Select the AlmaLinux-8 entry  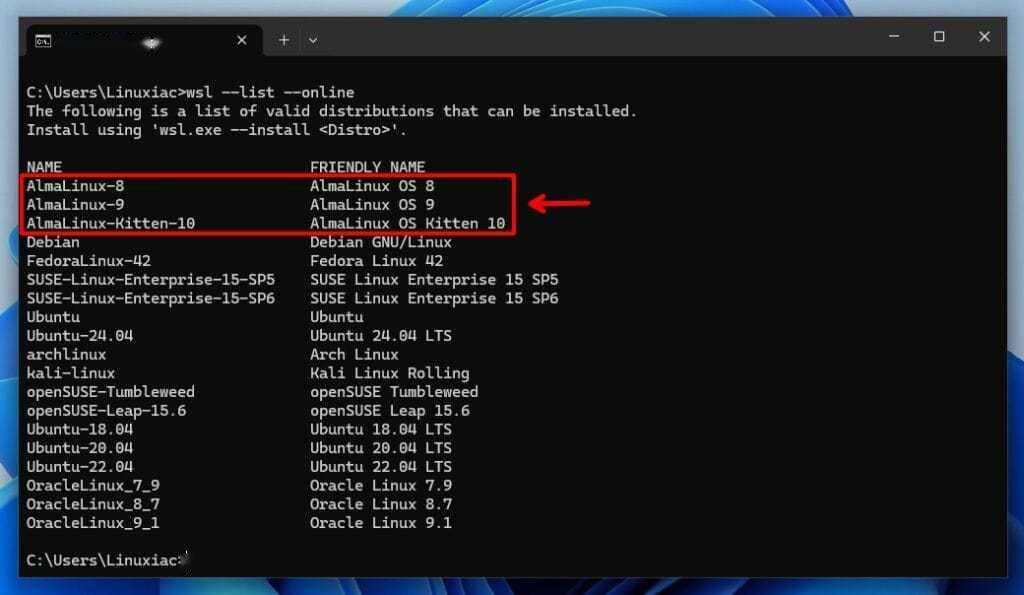coord(75,185)
